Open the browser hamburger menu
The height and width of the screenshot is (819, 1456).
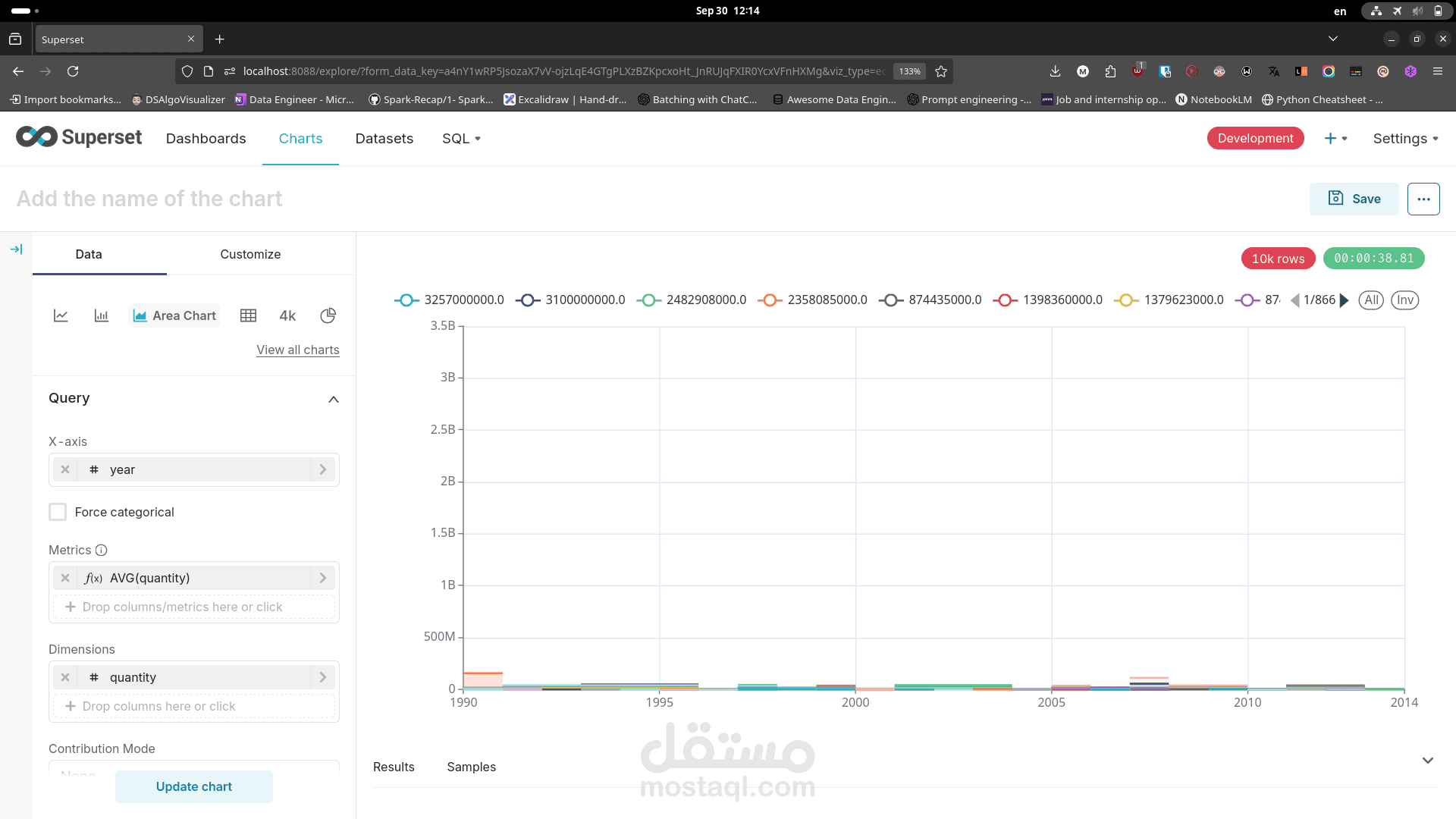pyautogui.click(x=1438, y=71)
